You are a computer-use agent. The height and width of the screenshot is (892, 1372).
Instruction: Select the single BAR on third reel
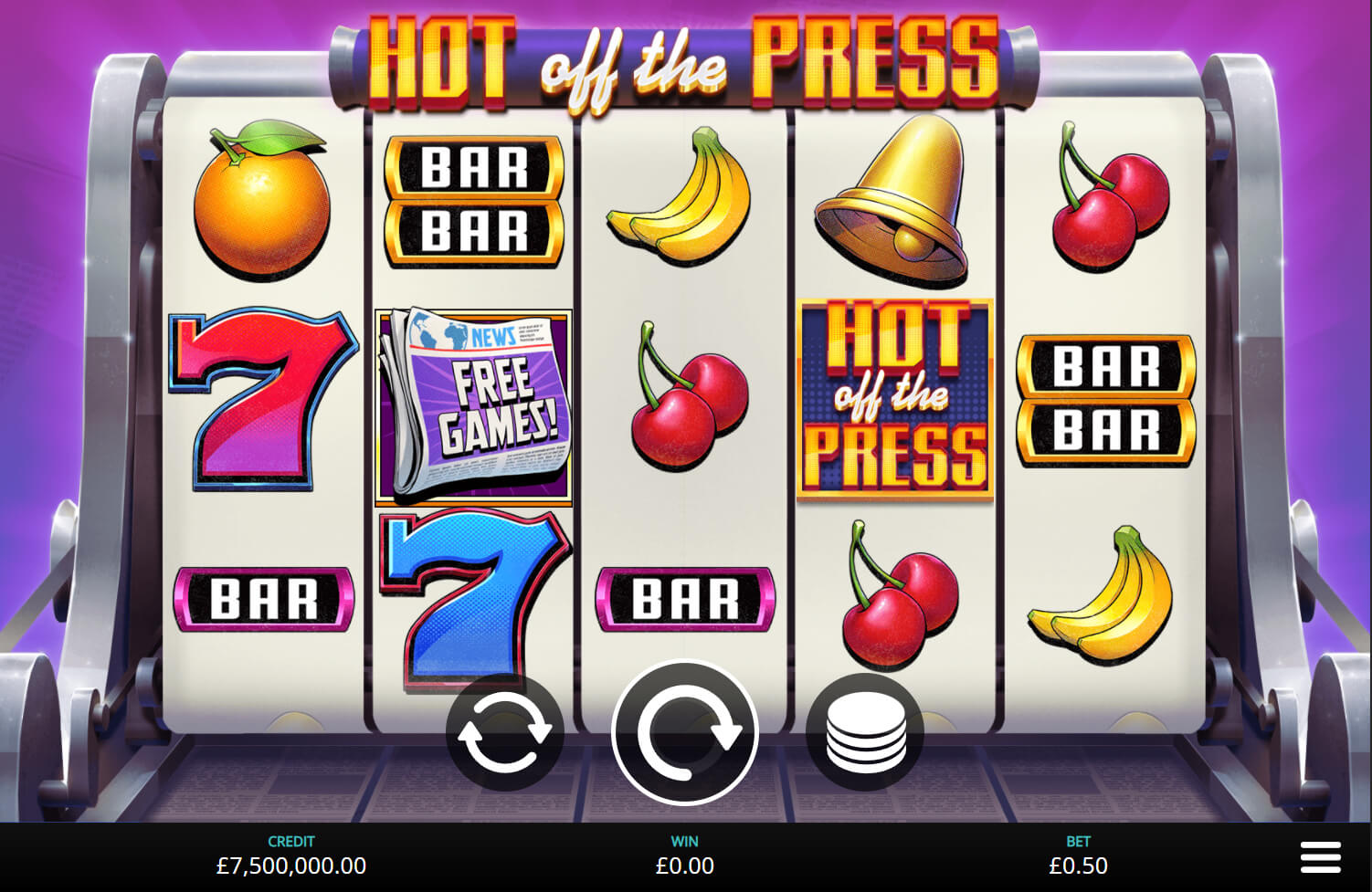coord(685,599)
